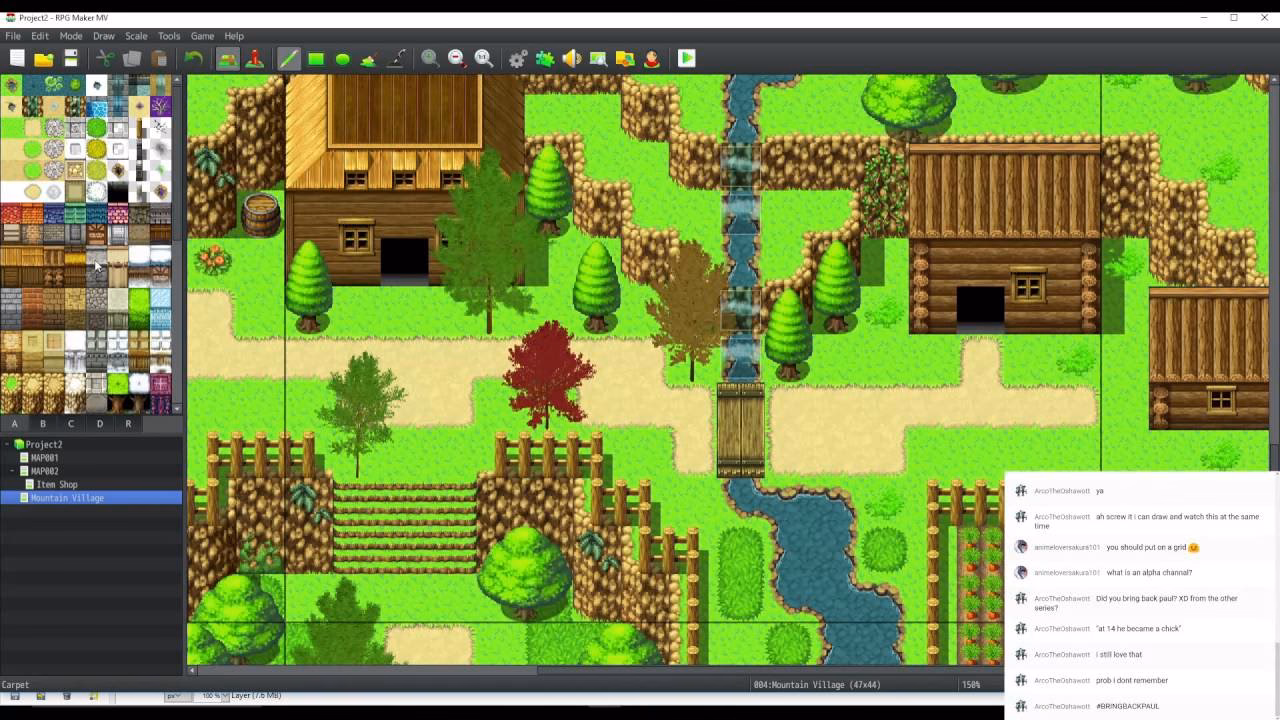Click map horizontal scrollbar left arrow
Viewport: 1280px width, 720px height.
pos(192,671)
